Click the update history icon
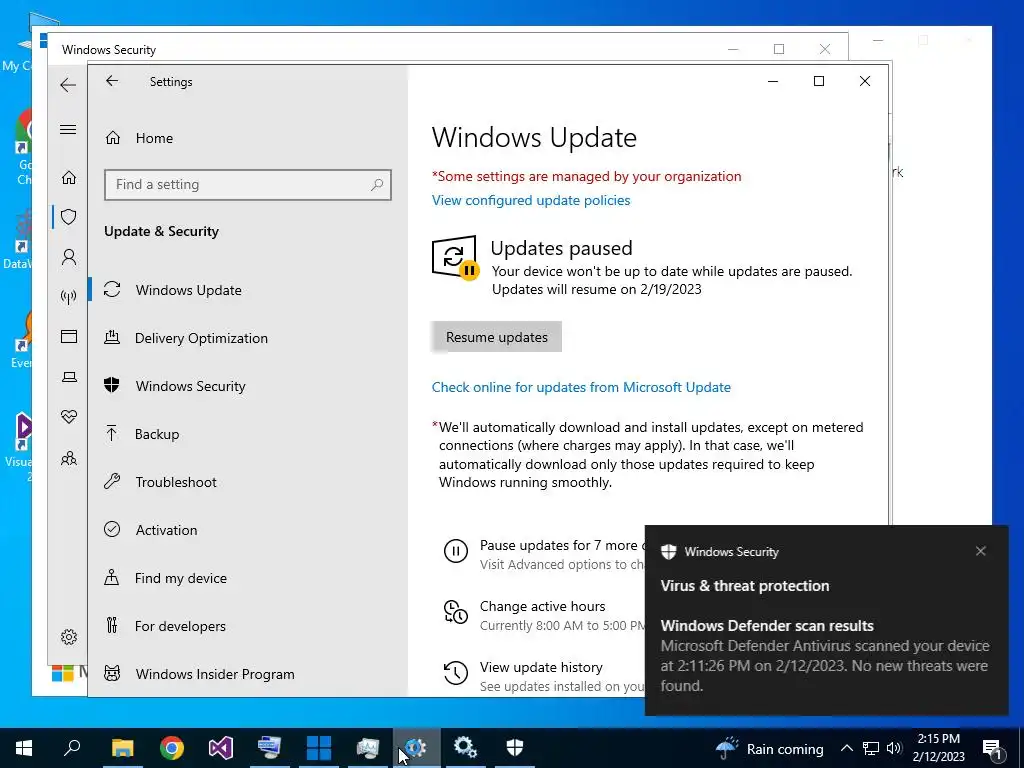1024x768 pixels. pos(456,673)
